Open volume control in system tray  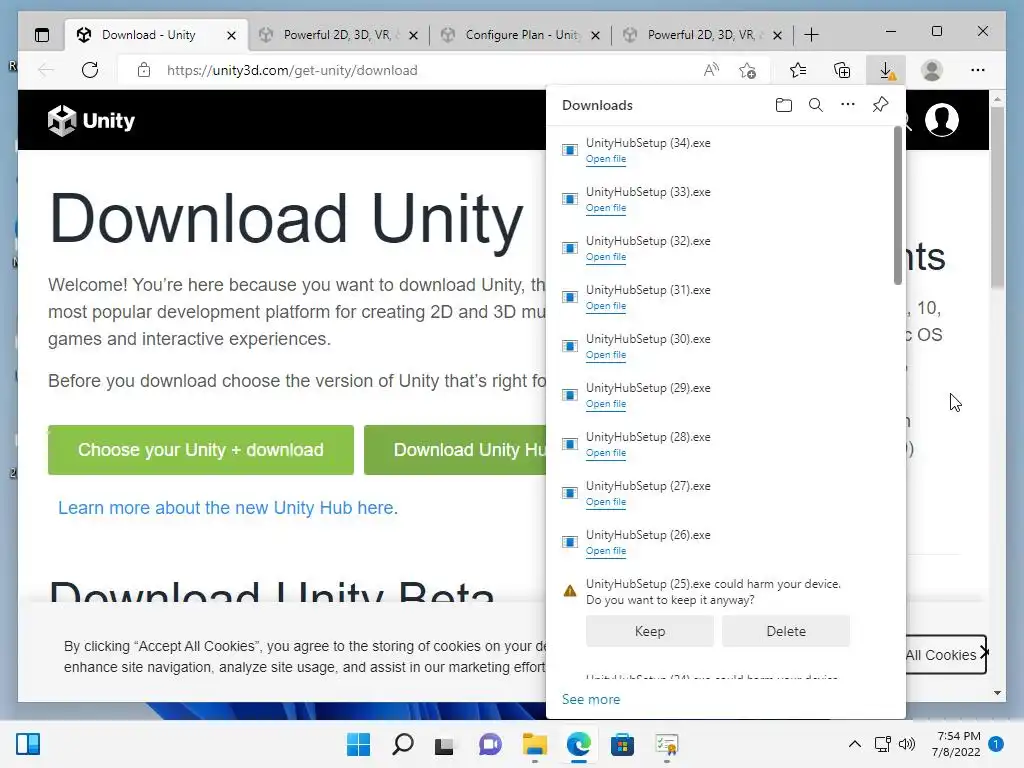tap(906, 744)
